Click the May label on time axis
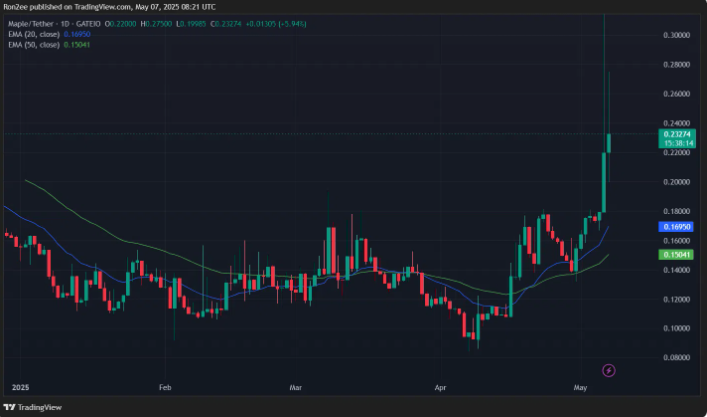 point(580,387)
